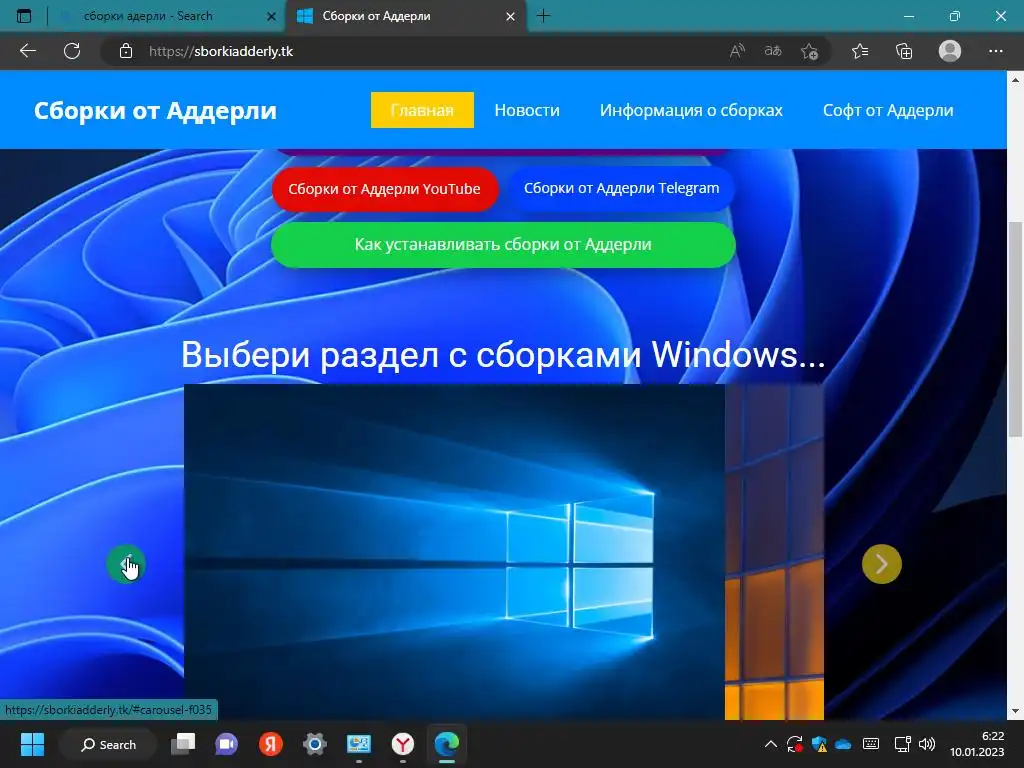The width and height of the screenshot is (1024, 768).
Task: Open Settings gear on taskbar
Action: [314, 744]
